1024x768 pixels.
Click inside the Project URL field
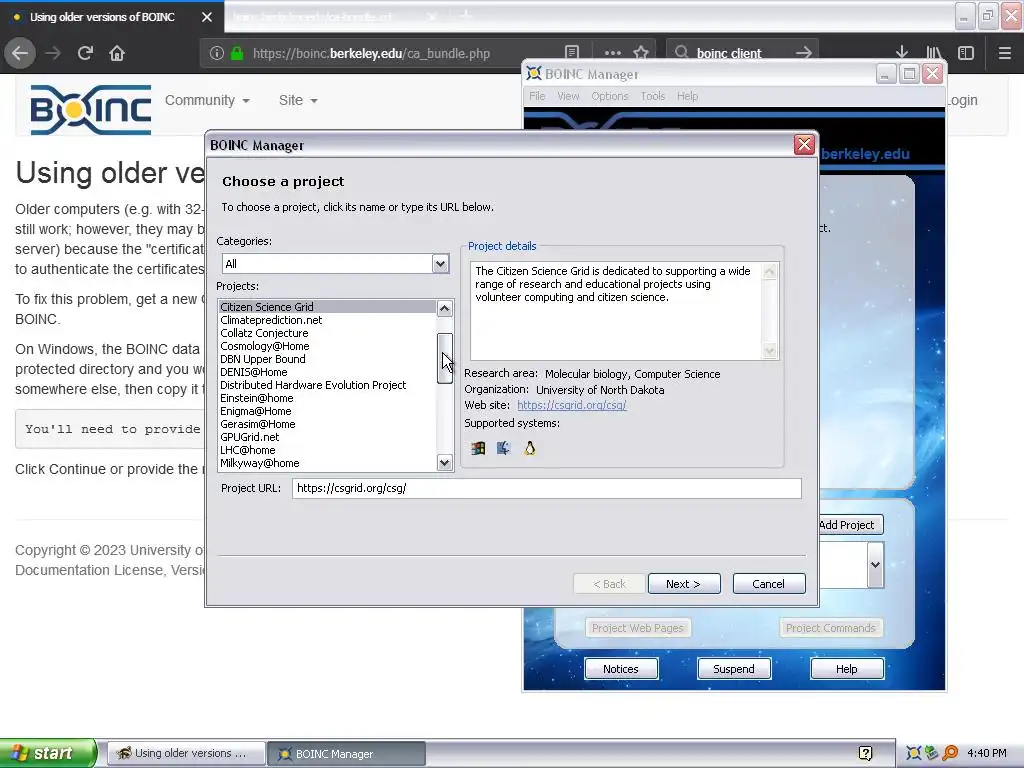547,488
